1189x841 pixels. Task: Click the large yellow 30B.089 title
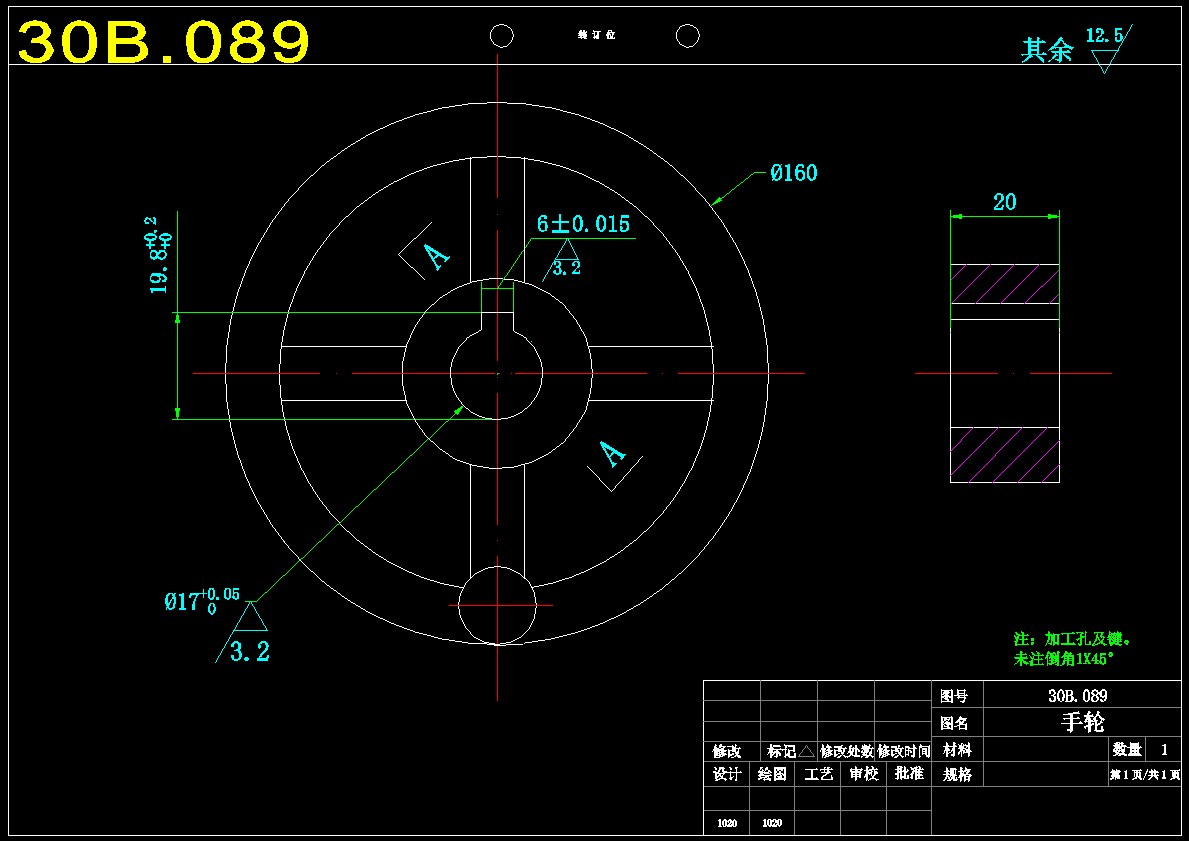(164, 41)
